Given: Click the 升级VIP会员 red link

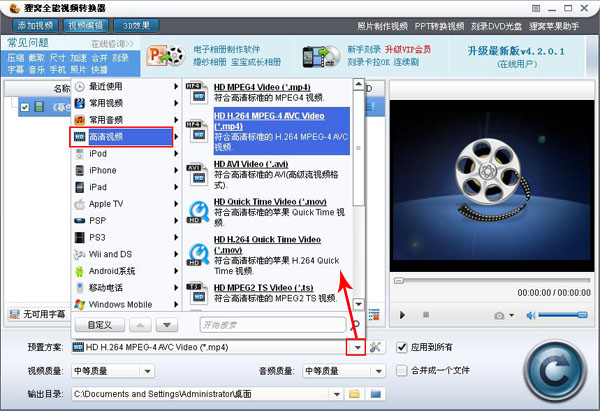Looking at the screenshot, I should pyautogui.click(x=408, y=49).
